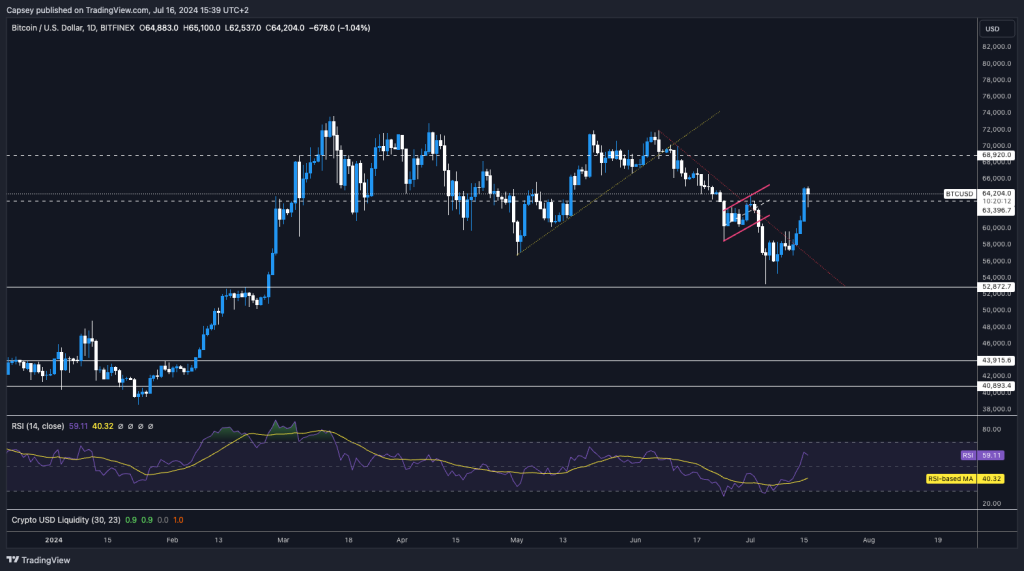Viewport: 1024px width, 571px height.
Task: Click the 80.00 RSI scale label
Action: point(991,429)
